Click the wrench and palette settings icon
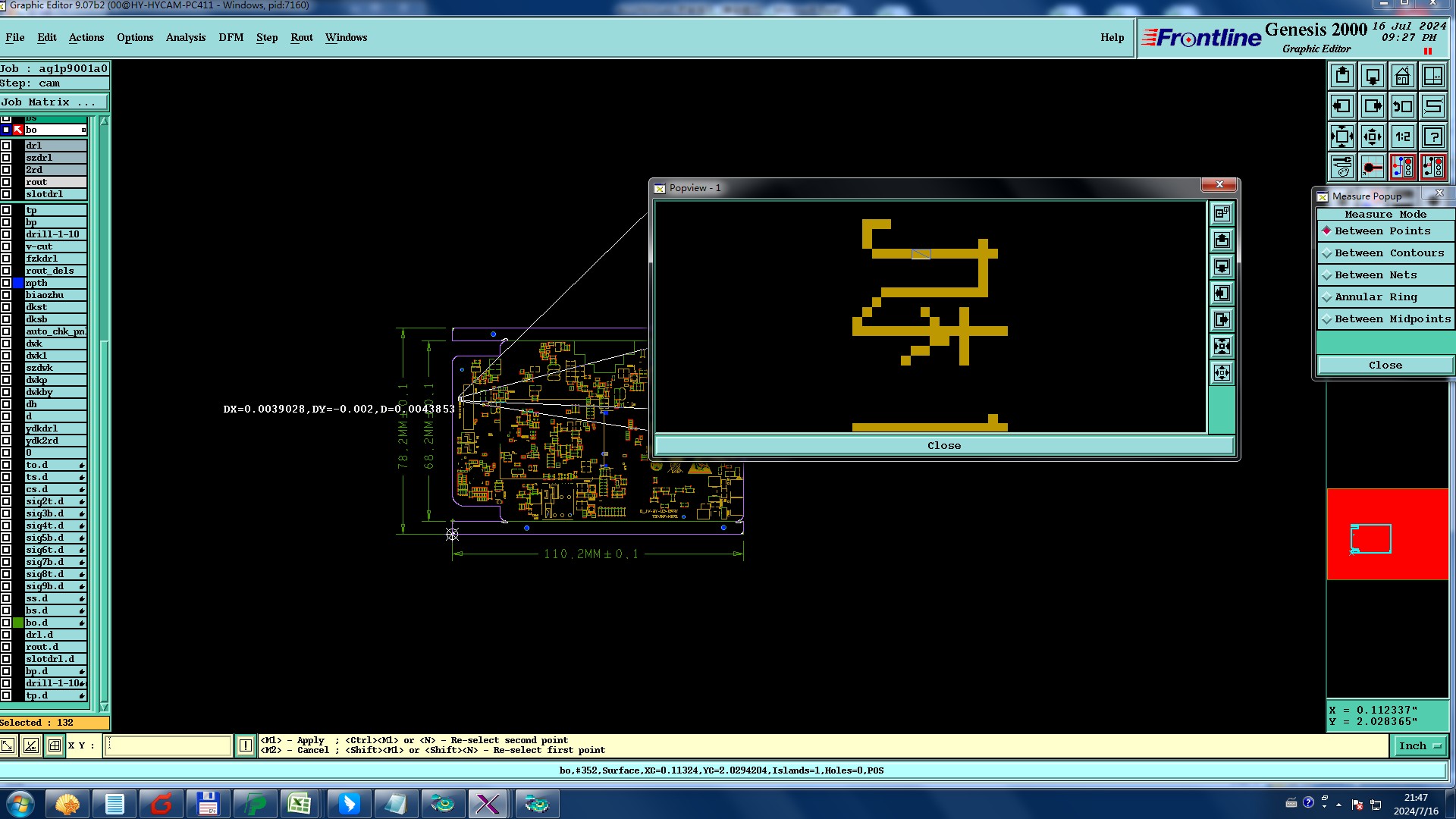The image size is (1456, 819). tap(1342, 167)
